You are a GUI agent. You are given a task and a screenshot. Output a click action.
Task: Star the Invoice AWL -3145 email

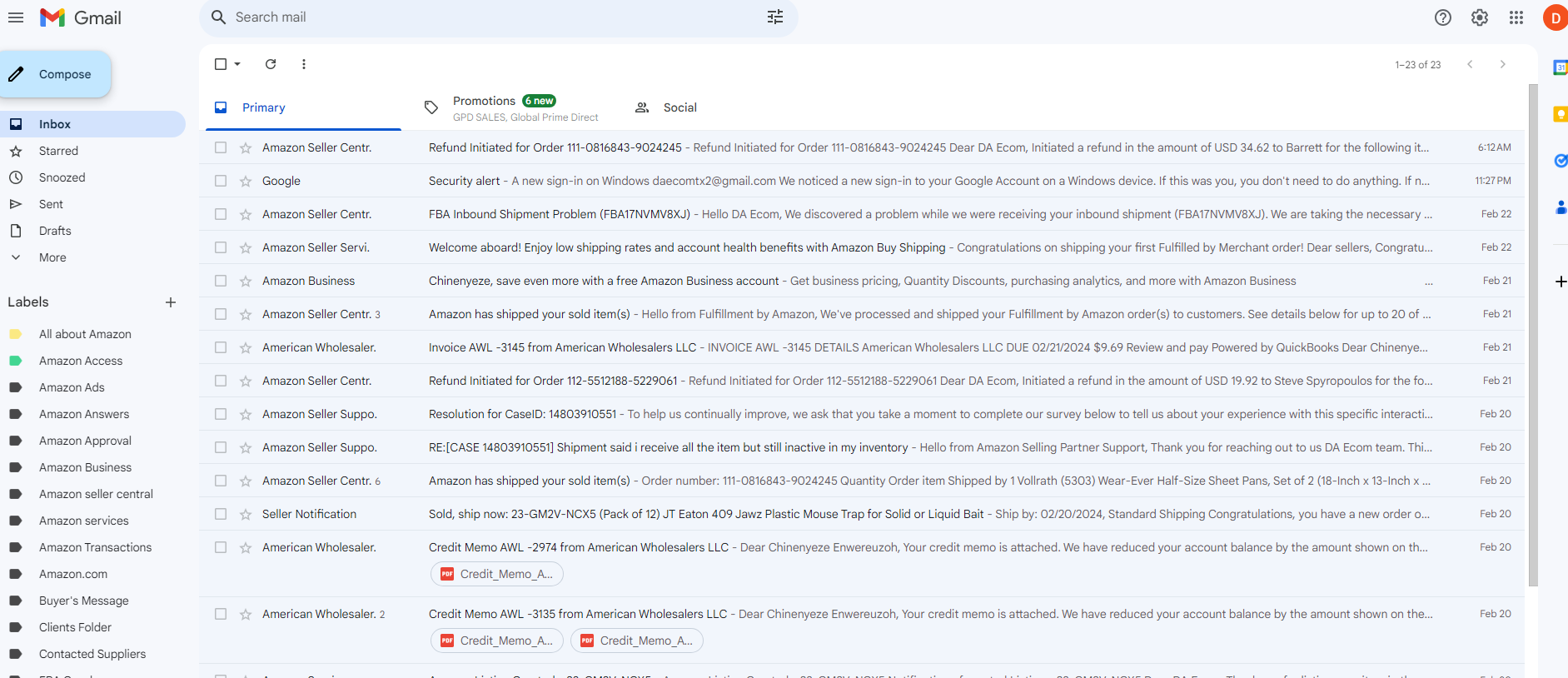coord(246,347)
